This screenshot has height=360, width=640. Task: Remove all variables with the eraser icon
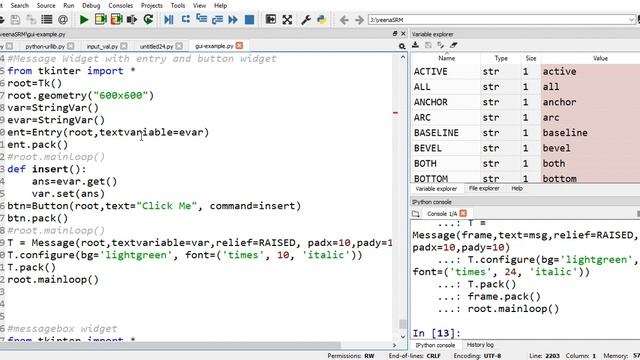click(453, 45)
